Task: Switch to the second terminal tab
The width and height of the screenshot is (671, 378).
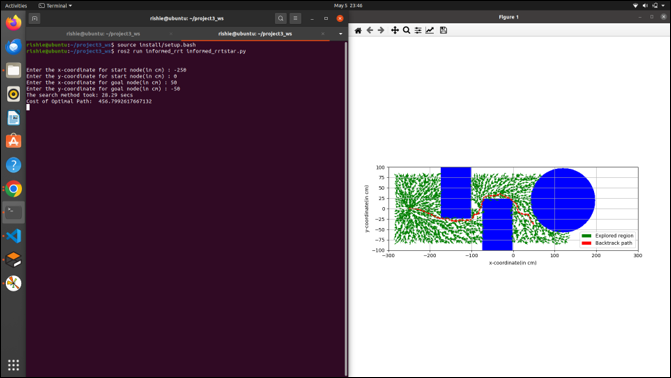Action: [255, 33]
